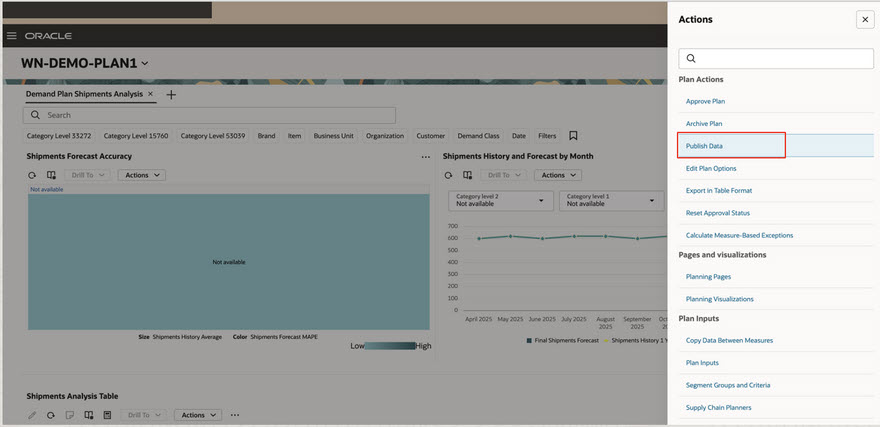Click the Category Level 33272 filter chip
The image size is (880, 427).
(59, 136)
